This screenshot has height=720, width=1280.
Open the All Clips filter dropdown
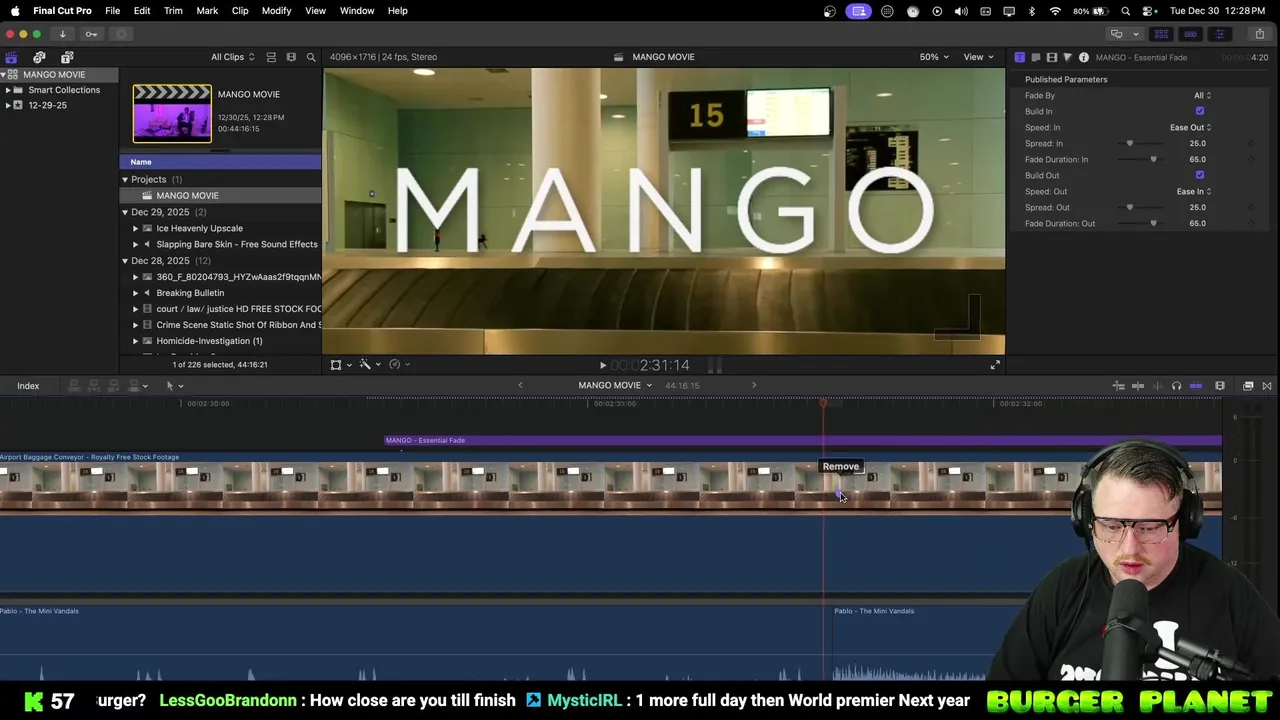[x=232, y=57]
